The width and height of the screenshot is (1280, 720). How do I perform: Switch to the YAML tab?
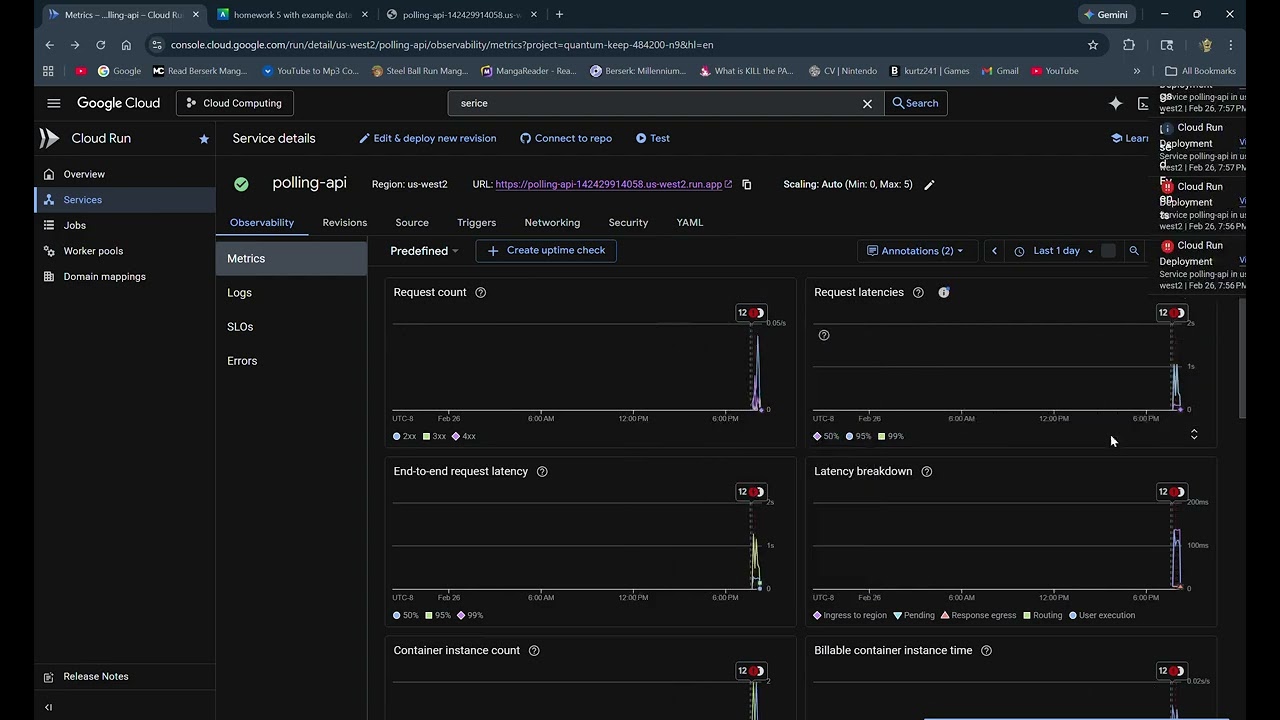(x=690, y=223)
